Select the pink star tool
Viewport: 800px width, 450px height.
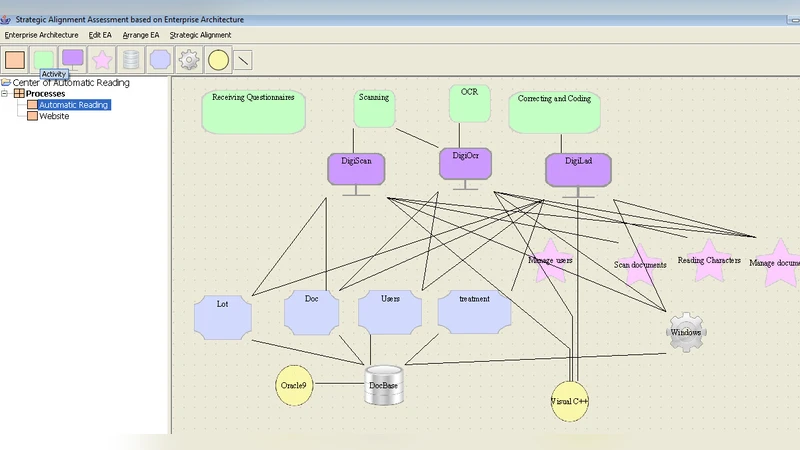click(102, 60)
